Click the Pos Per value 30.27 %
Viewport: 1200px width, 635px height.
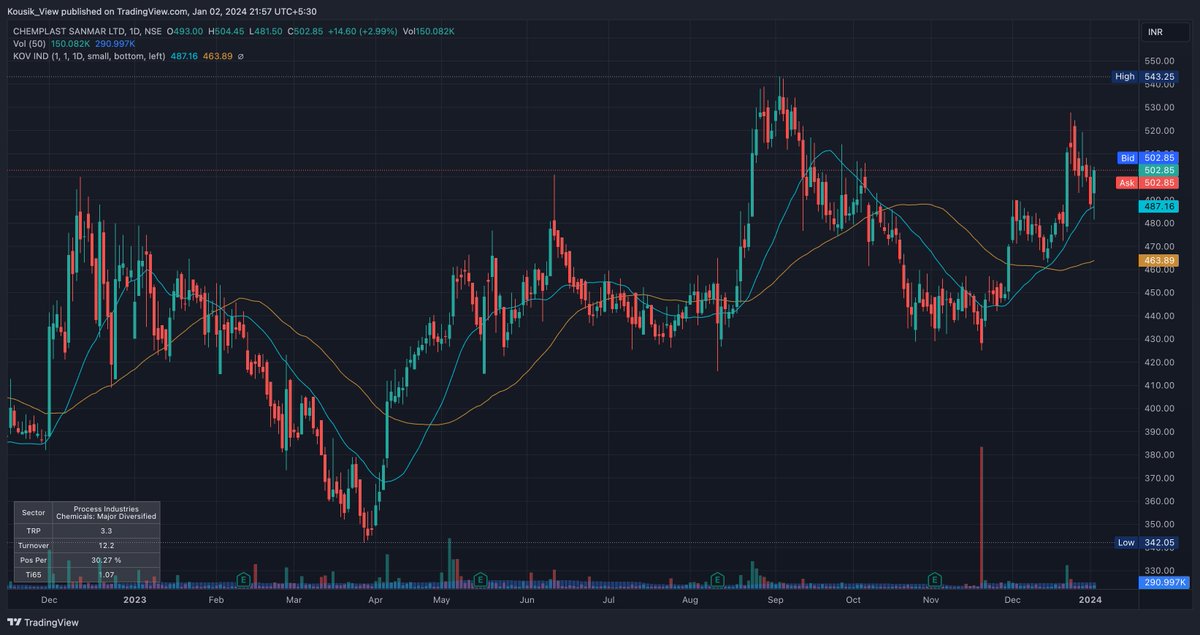(106, 560)
